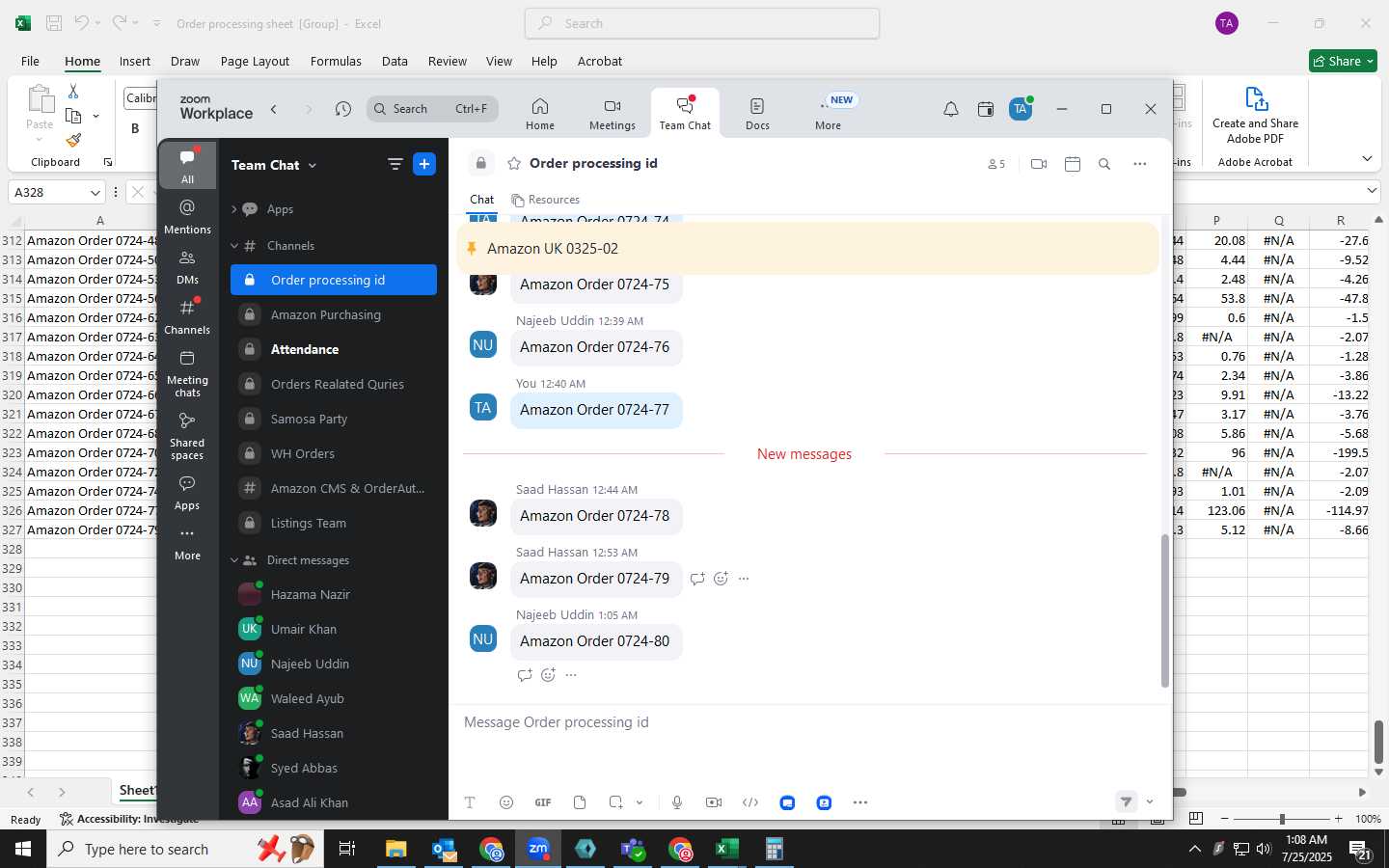Toggle text formatting in composer

coord(470,802)
